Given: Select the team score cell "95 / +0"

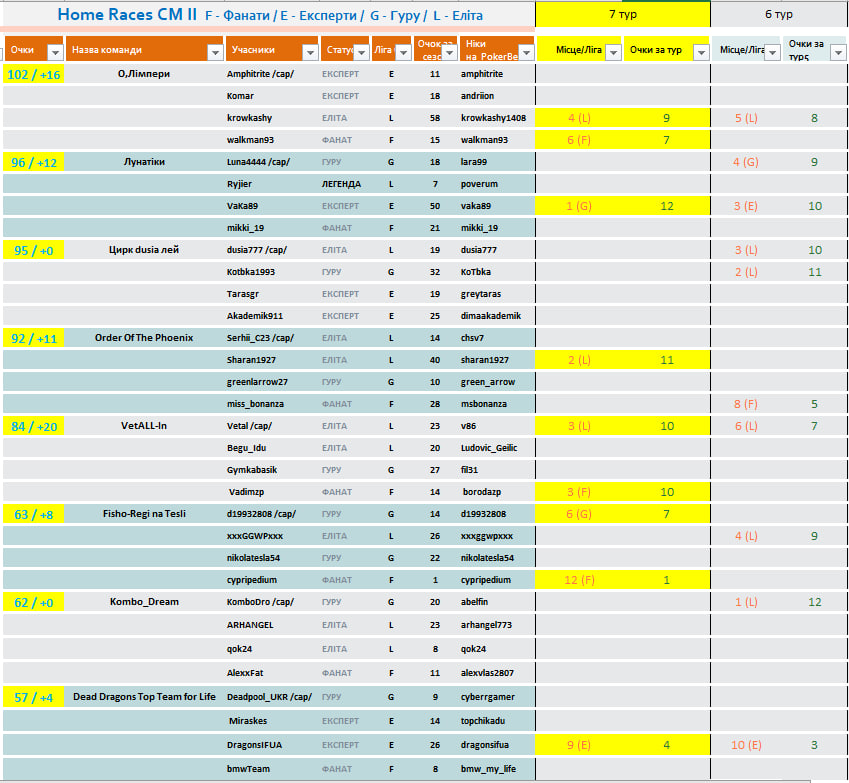Looking at the screenshot, I should coord(34,250).
